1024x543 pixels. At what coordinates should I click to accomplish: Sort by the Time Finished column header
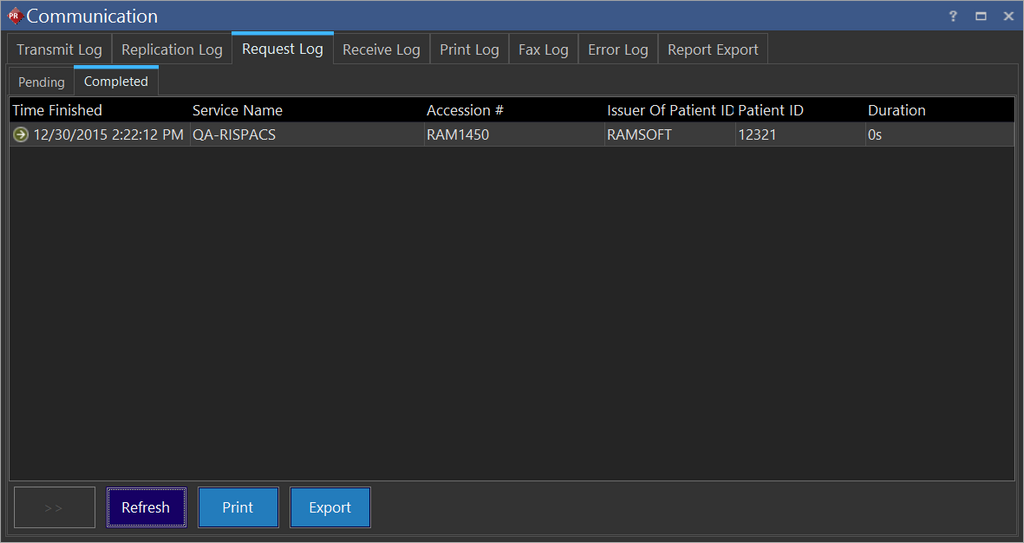click(x=57, y=110)
